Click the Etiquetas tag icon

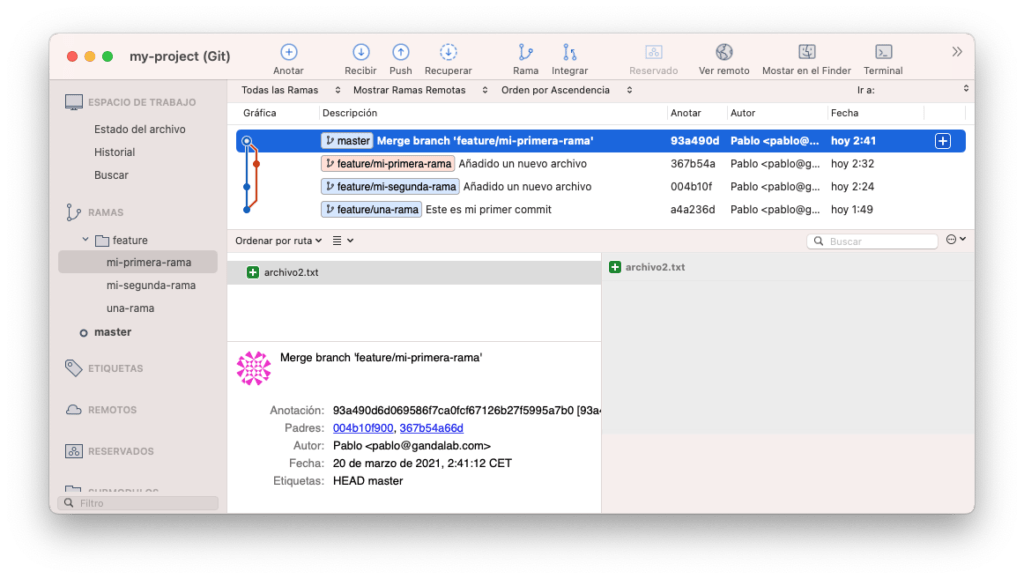74,368
